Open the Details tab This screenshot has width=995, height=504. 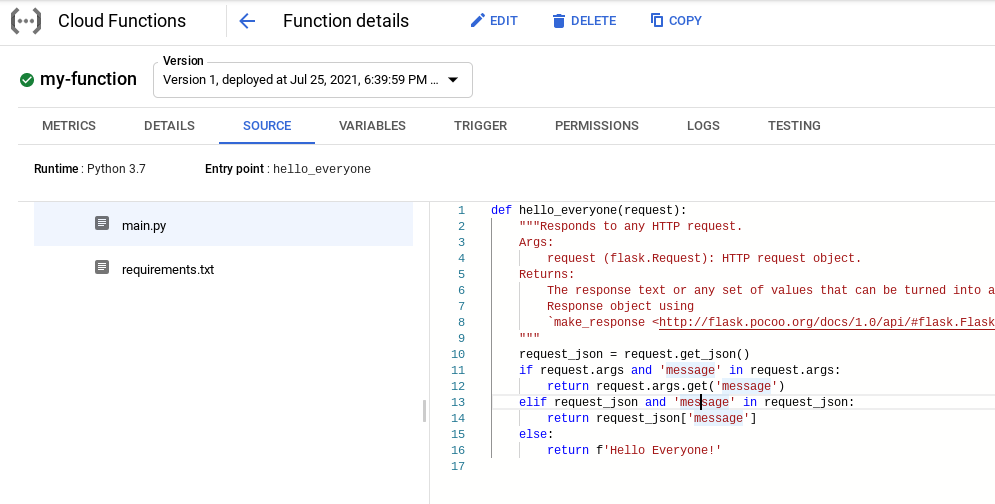point(169,126)
